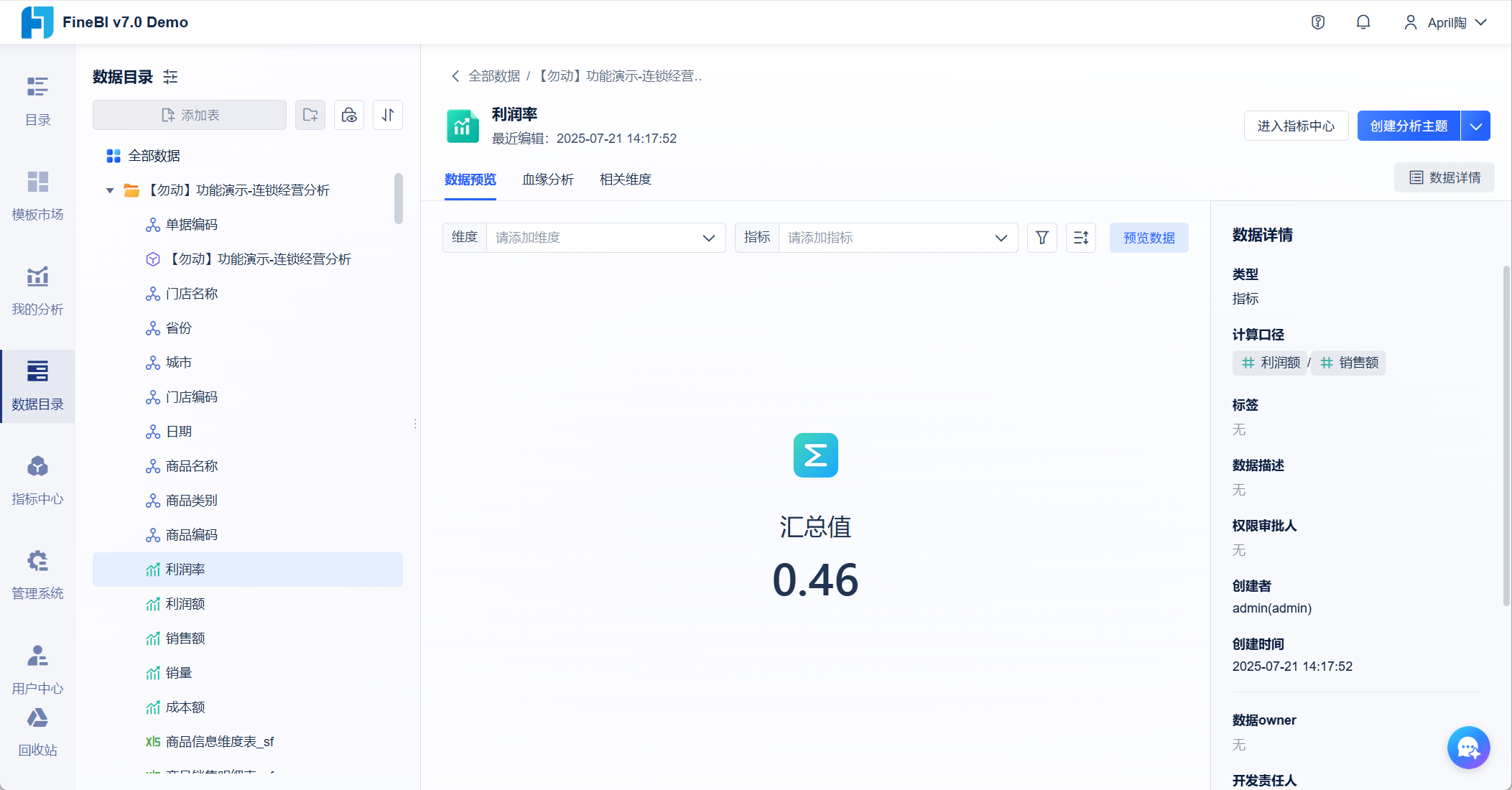
Task: Click the new folder icon in data directory
Action: [x=310, y=115]
